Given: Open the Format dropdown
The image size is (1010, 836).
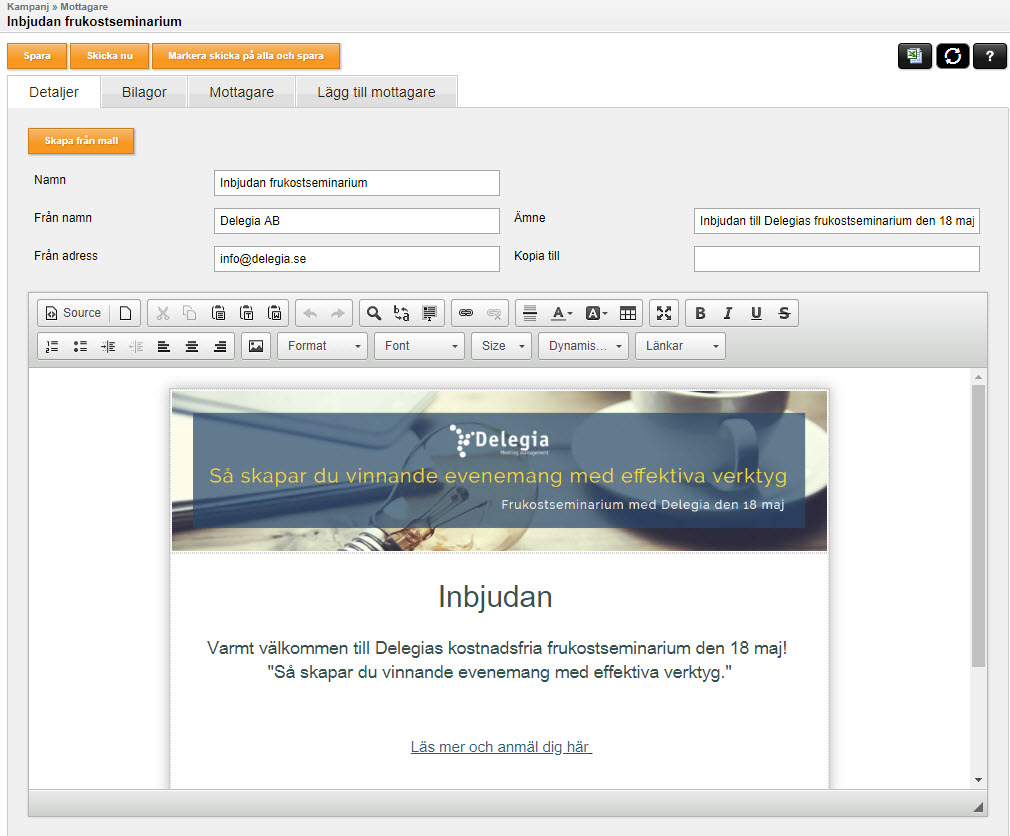Looking at the screenshot, I should tap(323, 346).
